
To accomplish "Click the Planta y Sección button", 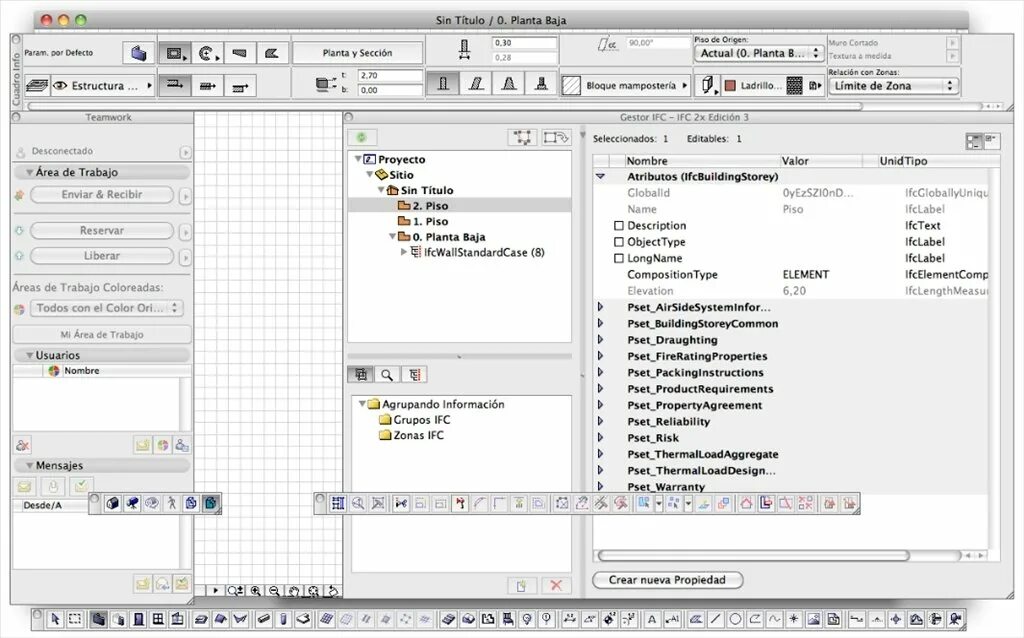I will tap(358, 53).
